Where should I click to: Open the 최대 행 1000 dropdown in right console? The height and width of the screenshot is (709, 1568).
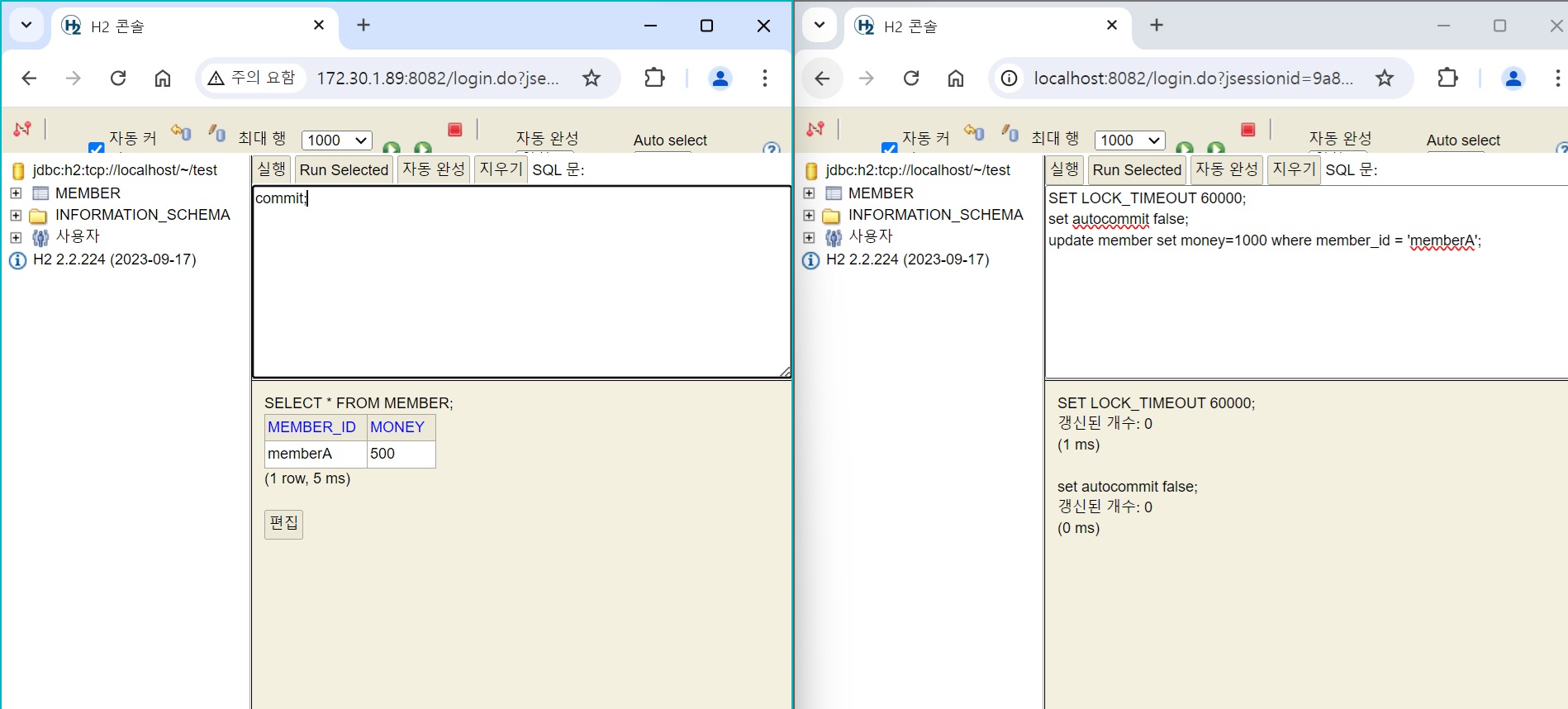tap(1130, 140)
